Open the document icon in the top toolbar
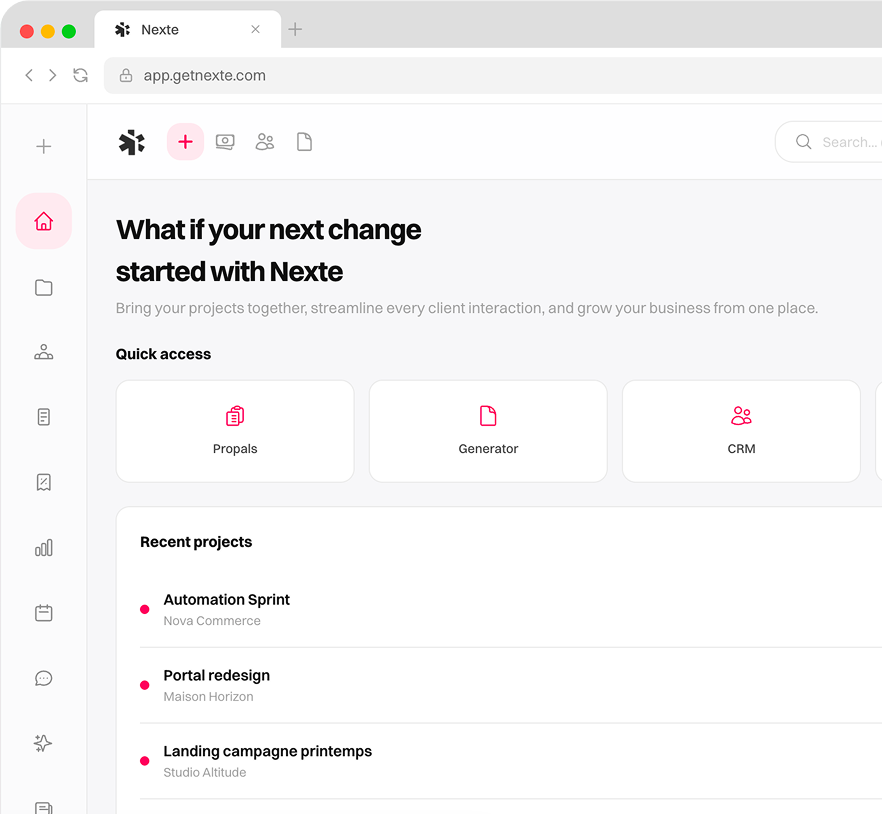The image size is (882, 814). click(304, 141)
